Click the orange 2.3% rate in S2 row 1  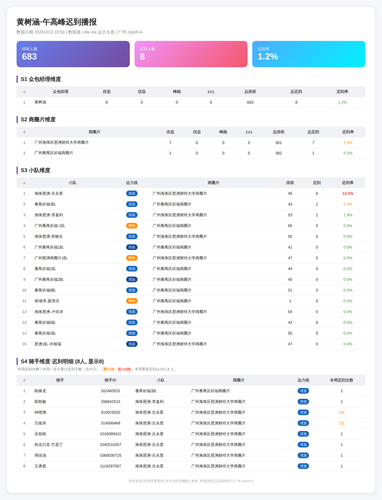click(348, 143)
